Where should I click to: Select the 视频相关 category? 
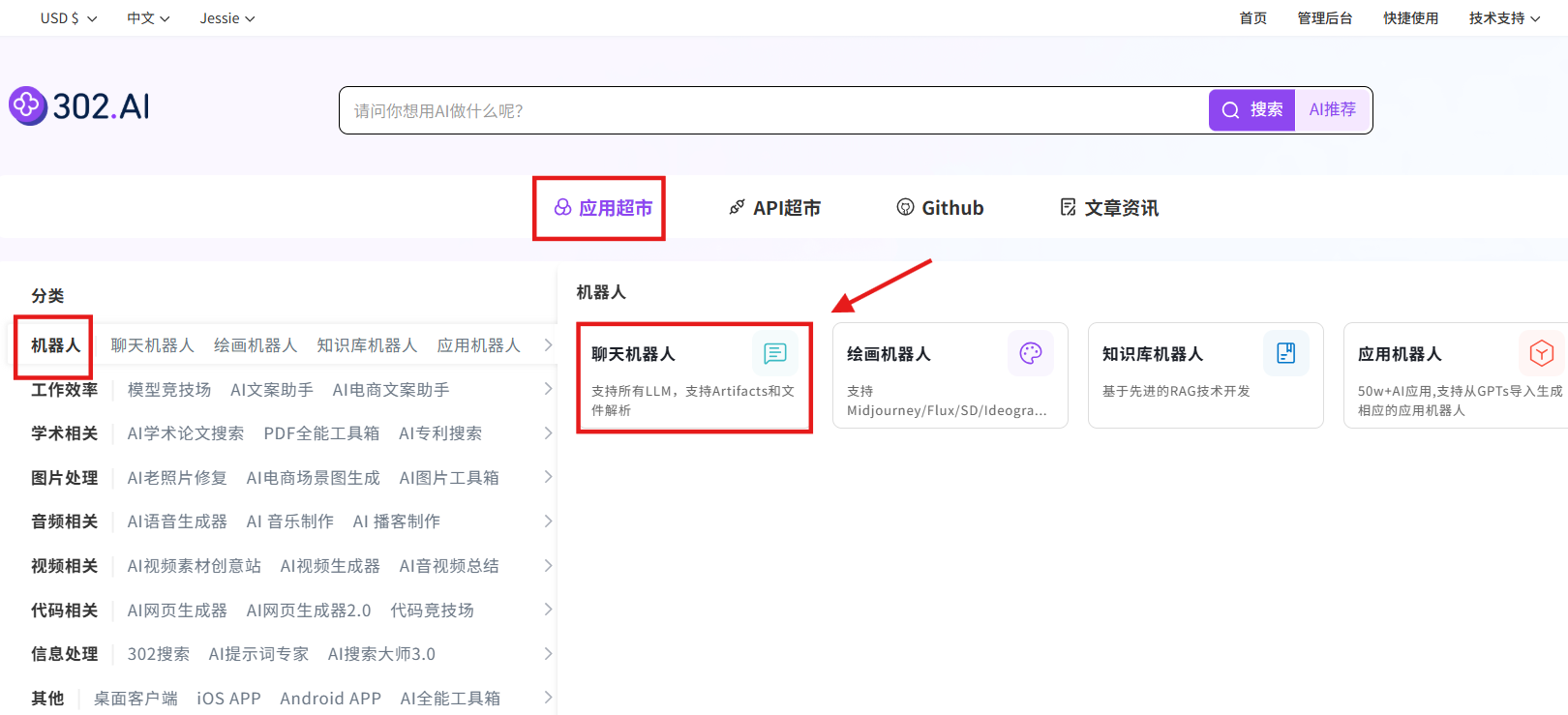(x=64, y=566)
